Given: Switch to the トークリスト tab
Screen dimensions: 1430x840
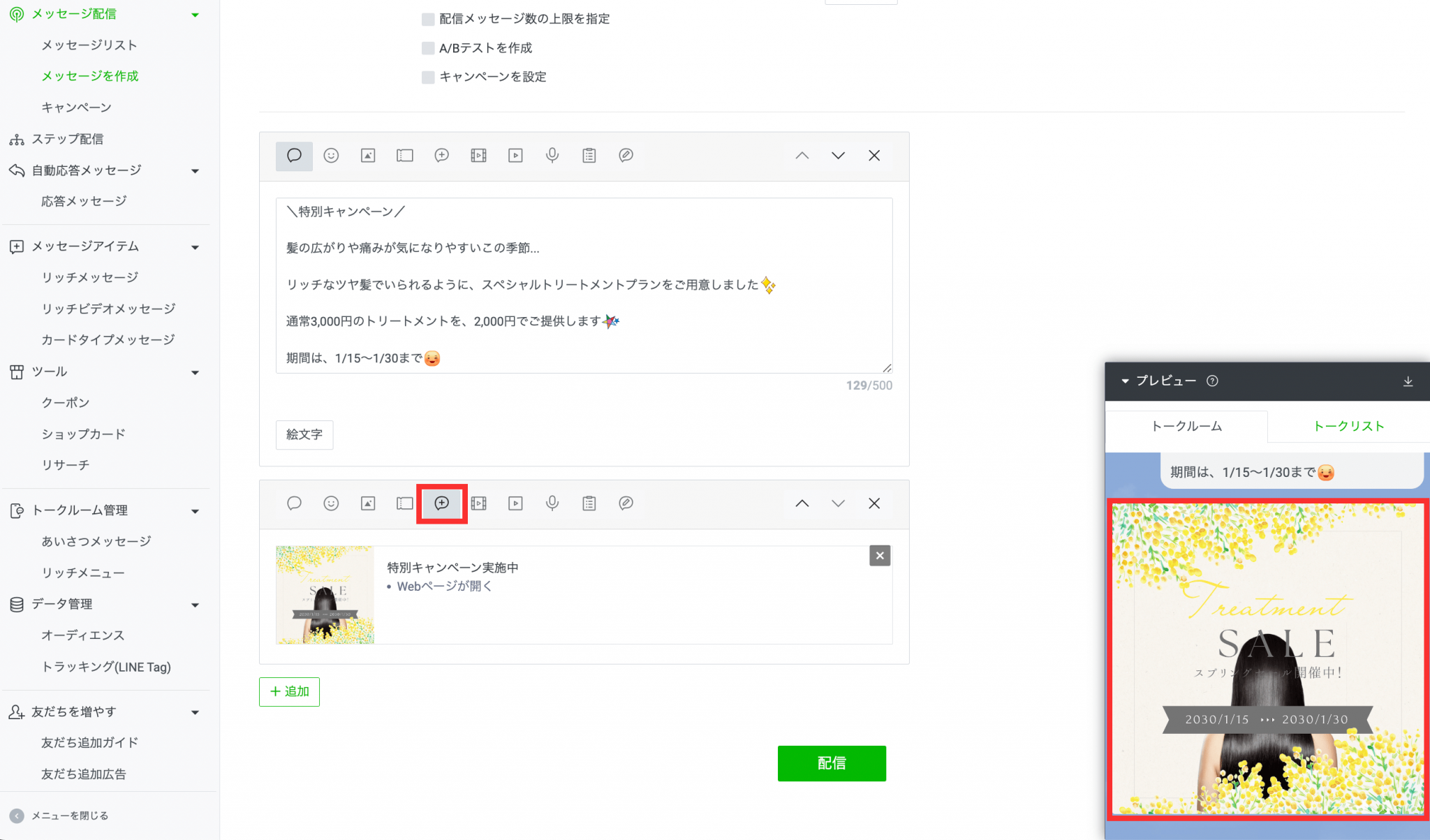Looking at the screenshot, I should [1348, 425].
